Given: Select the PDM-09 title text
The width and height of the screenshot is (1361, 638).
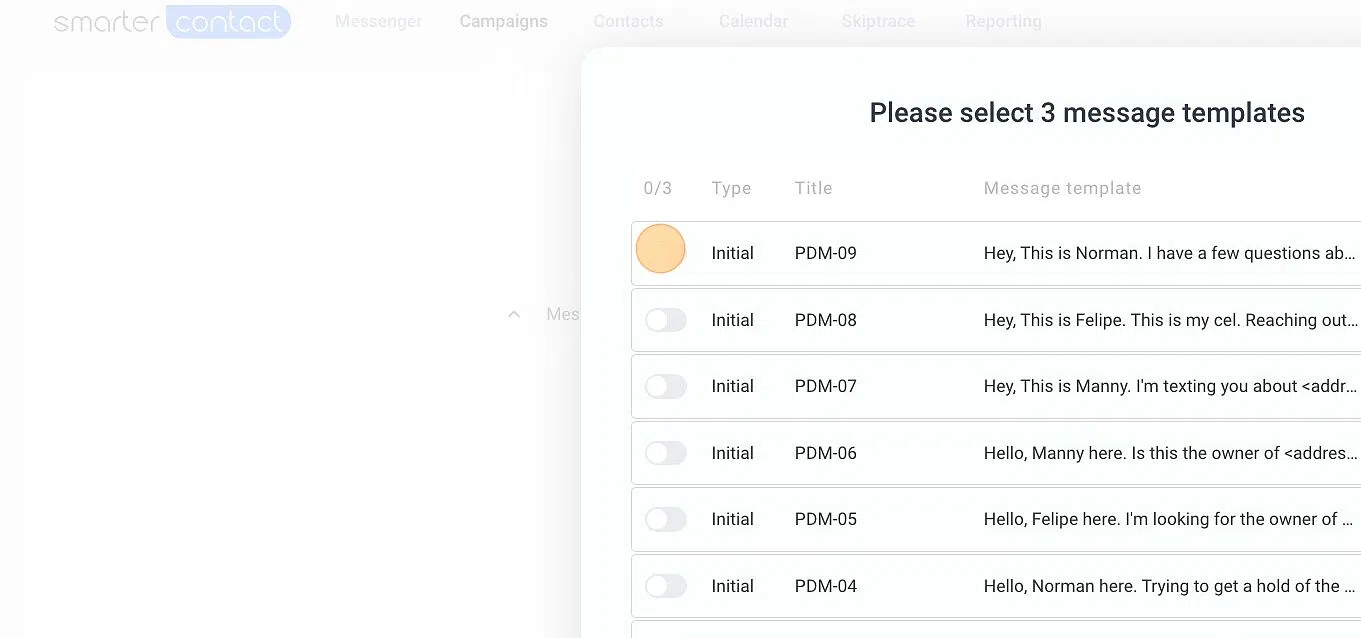Looking at the screenshot, I should (x=826, y=253).
